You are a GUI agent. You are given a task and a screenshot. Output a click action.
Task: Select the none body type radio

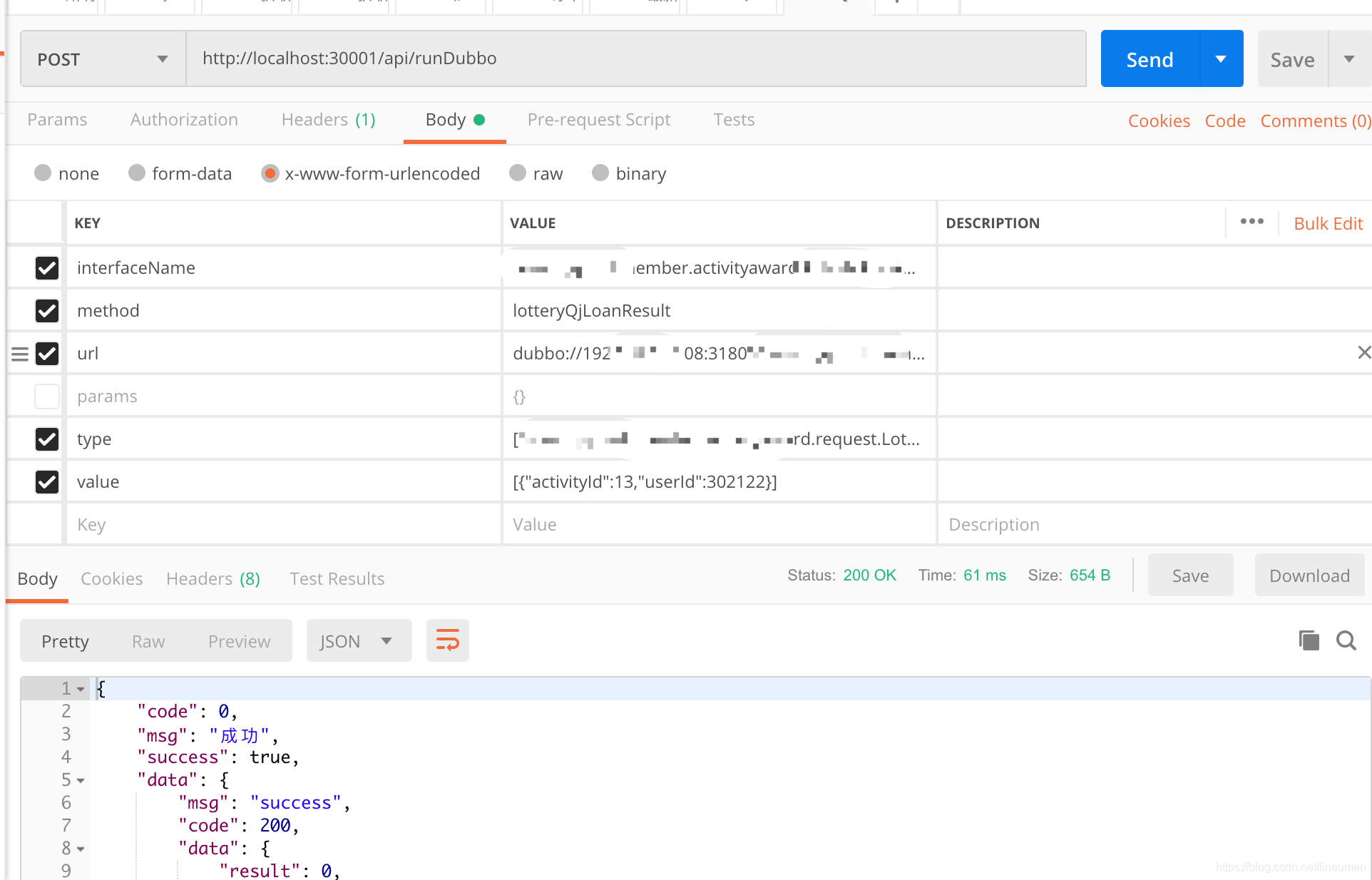[43, 173]
